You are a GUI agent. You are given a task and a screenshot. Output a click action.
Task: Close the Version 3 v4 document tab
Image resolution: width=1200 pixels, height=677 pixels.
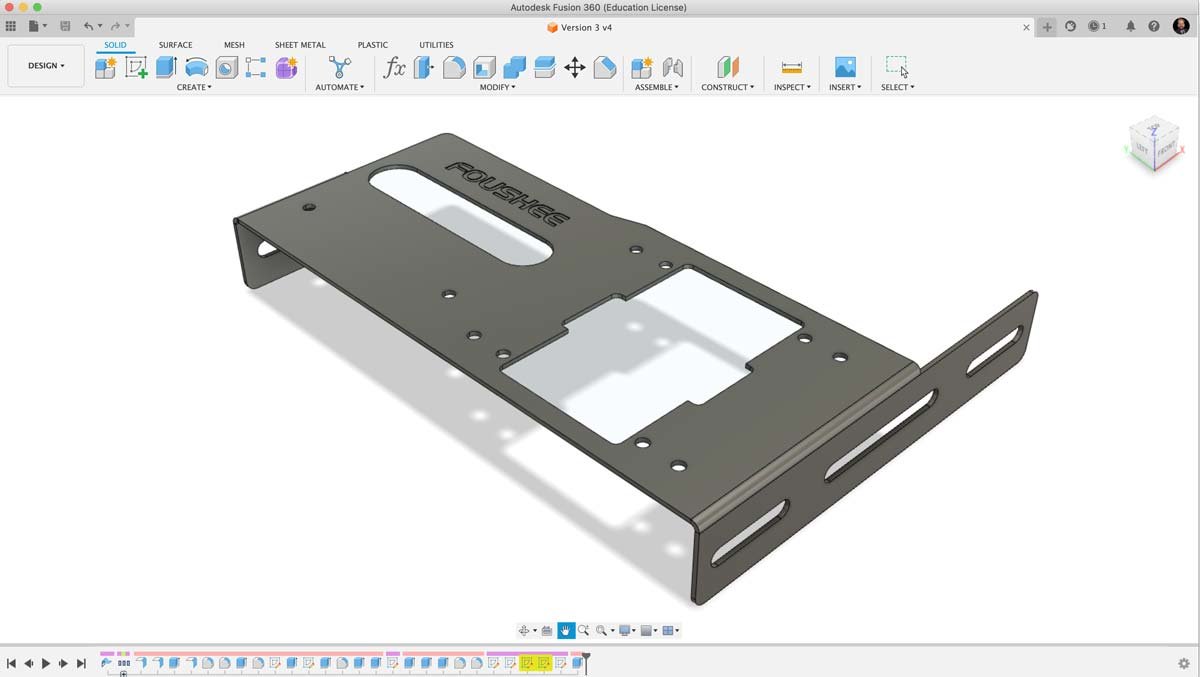coord(1026,27)
